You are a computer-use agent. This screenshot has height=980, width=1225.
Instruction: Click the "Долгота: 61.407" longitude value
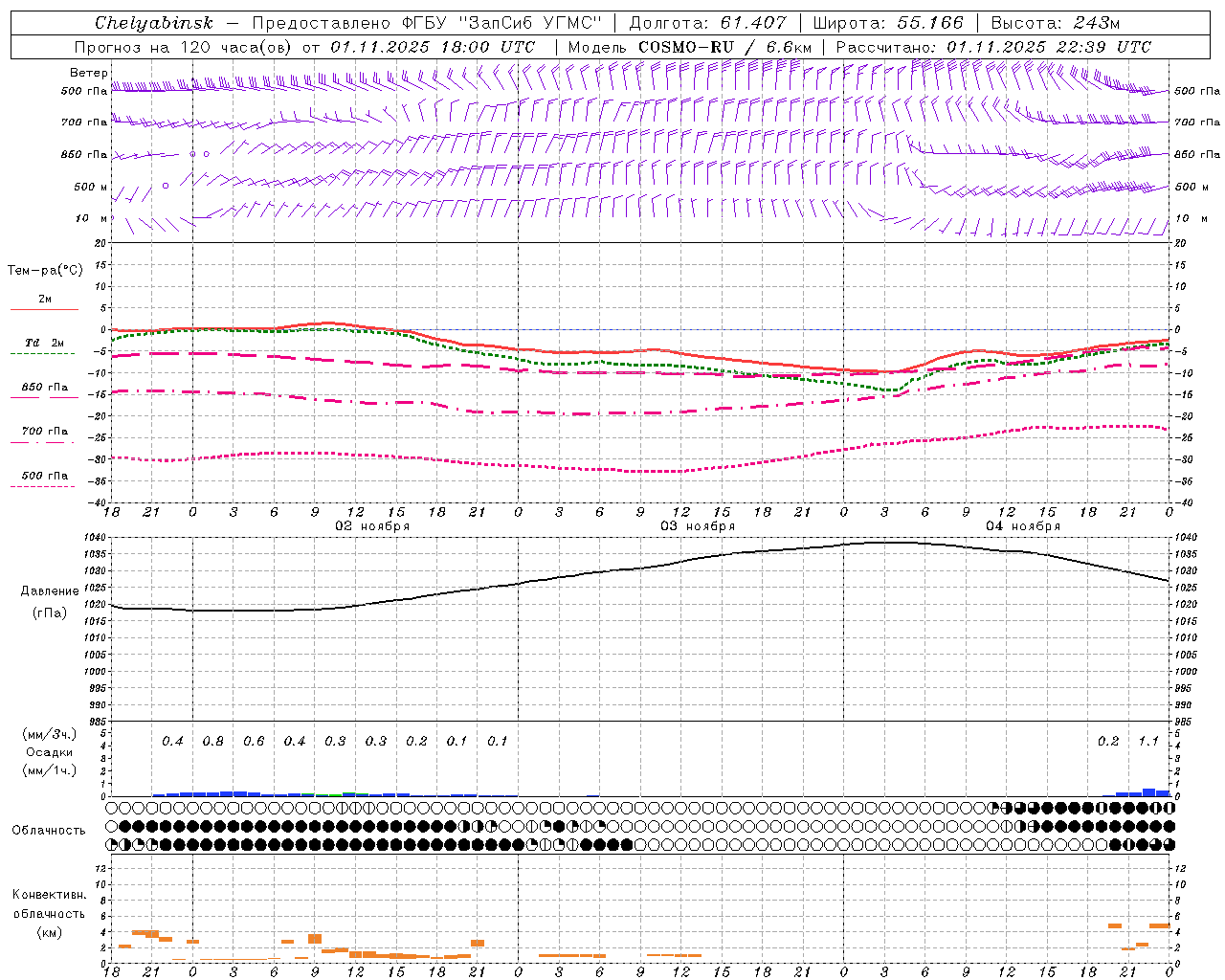point(708,23)
